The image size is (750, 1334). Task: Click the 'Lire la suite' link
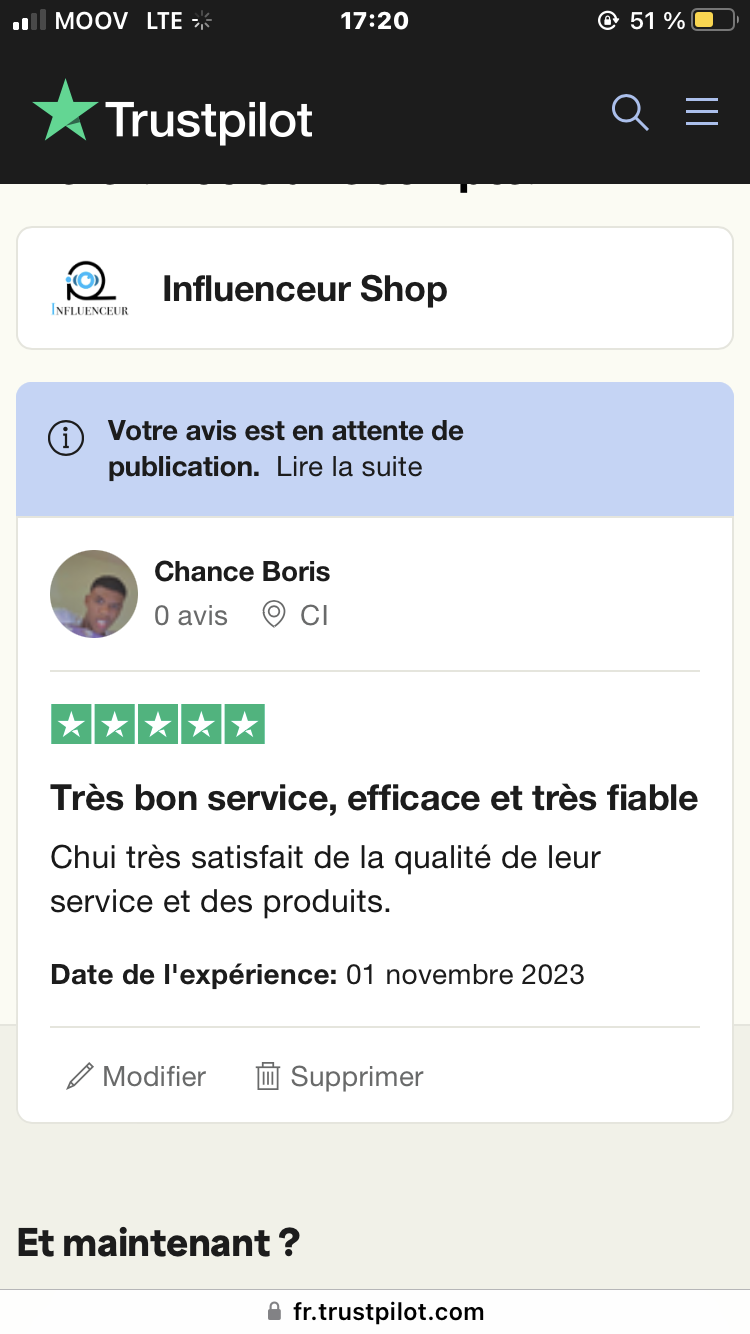pos(349,467)
